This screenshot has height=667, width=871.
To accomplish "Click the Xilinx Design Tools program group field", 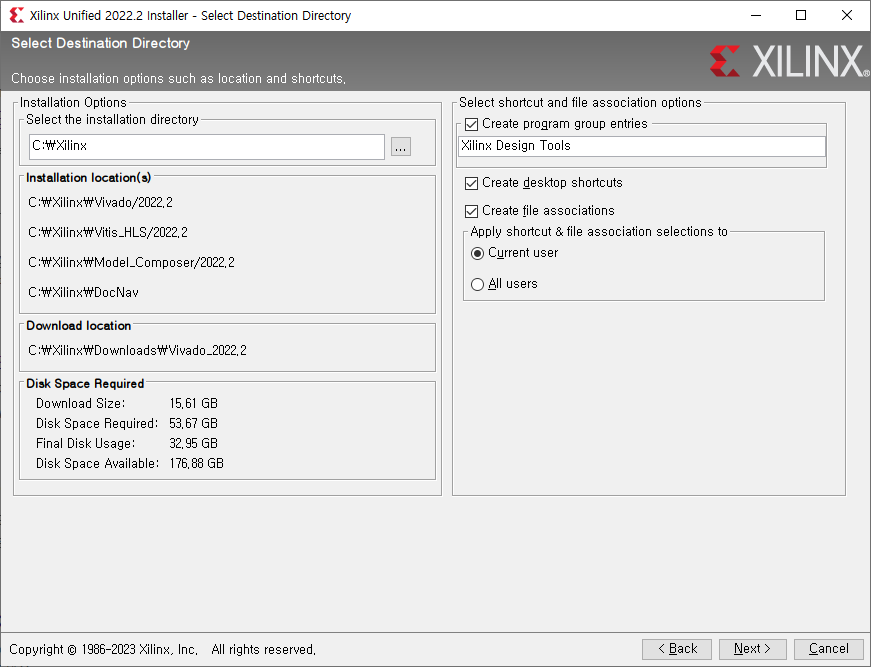I will [642, 146].
